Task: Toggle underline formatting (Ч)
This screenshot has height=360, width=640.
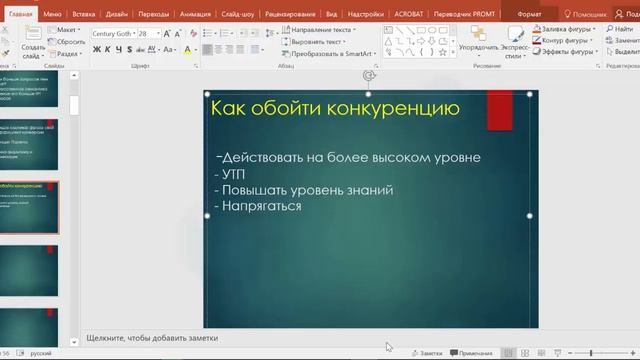Action: [x=119, y=49]
